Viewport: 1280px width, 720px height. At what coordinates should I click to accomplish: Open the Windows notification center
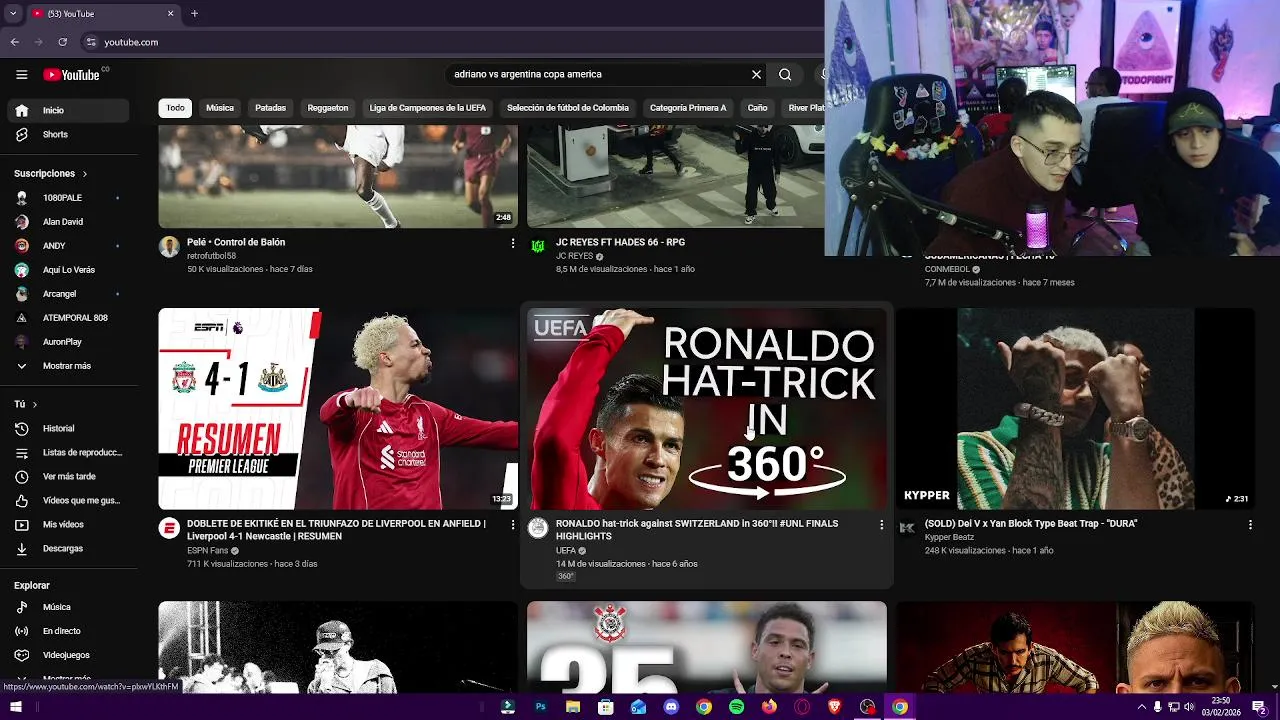(x=1260, y=707)
